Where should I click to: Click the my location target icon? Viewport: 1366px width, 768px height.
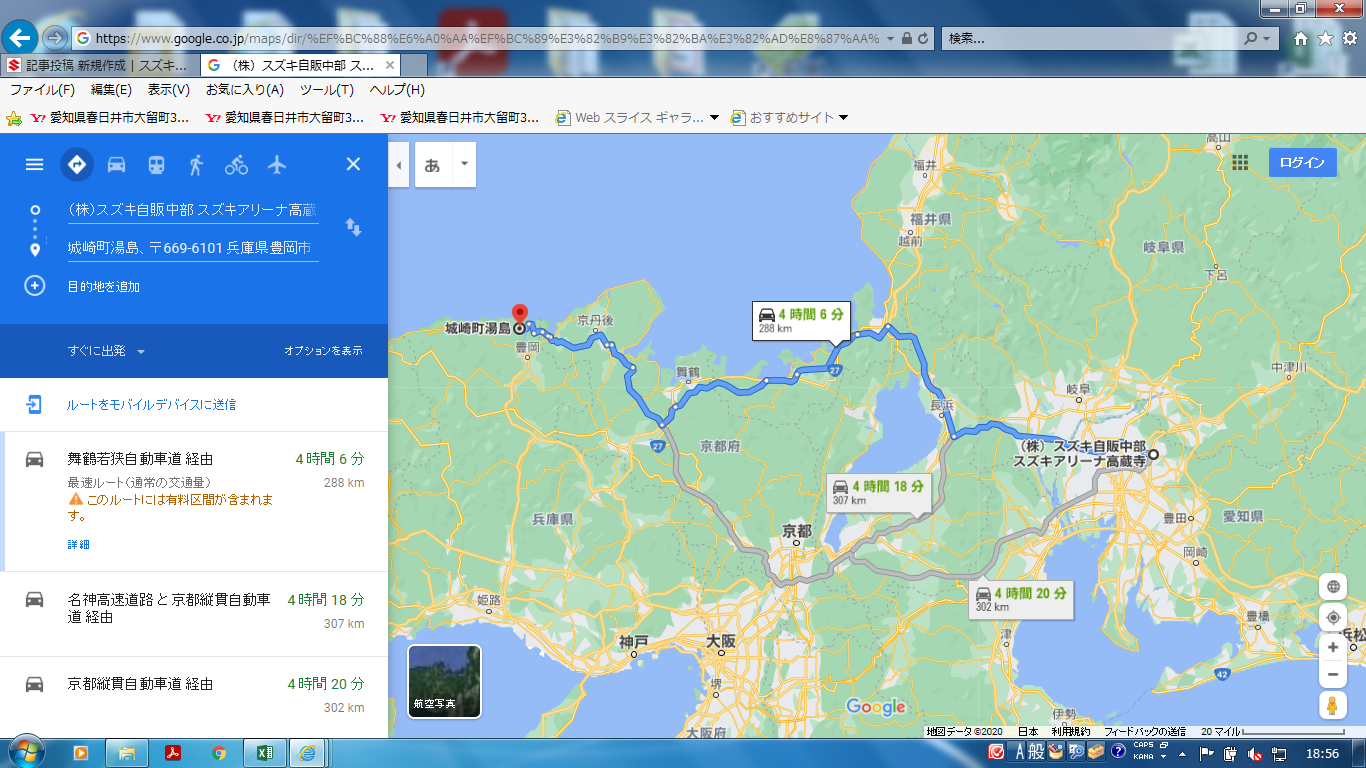coord(1332,617)
